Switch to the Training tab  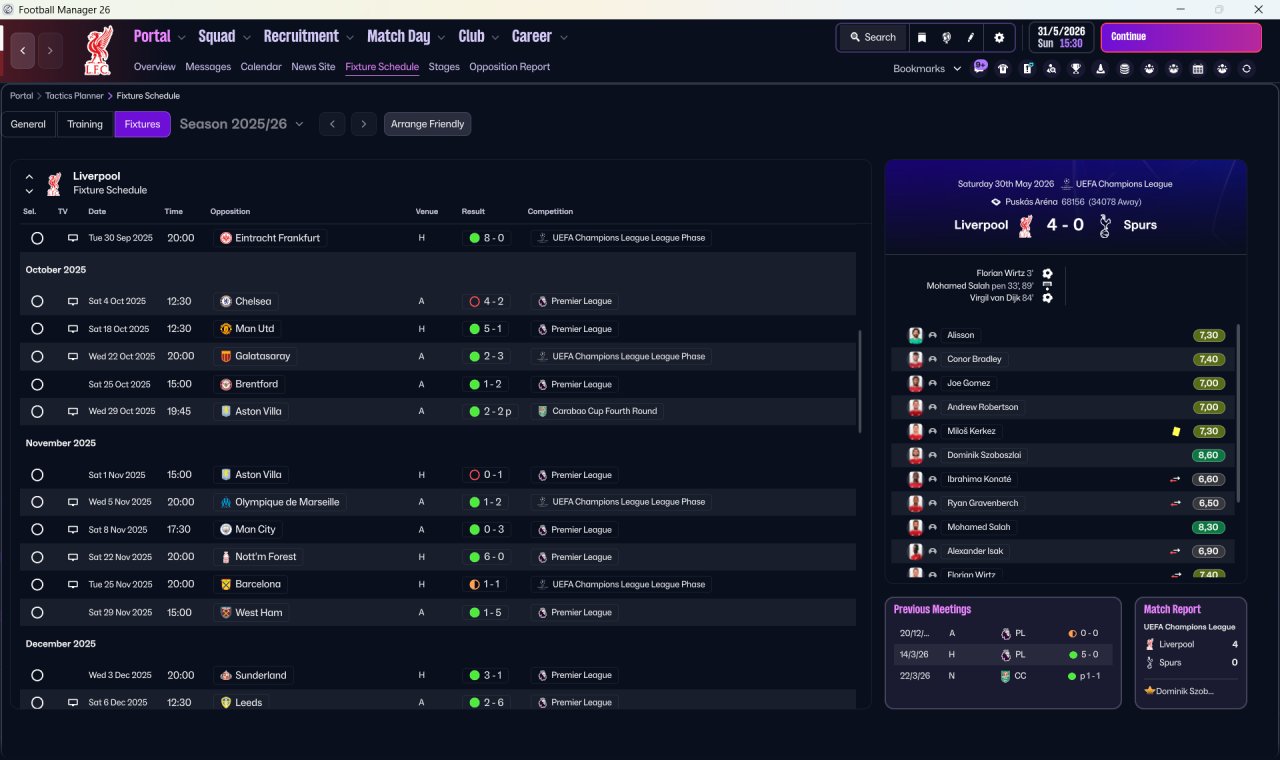(85, 124)
